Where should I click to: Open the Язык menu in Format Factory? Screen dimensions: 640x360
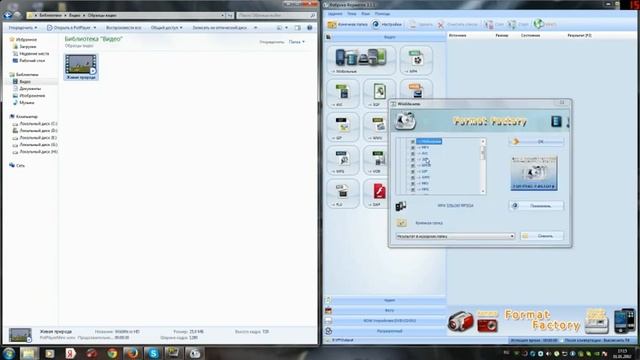click(365, 14)
